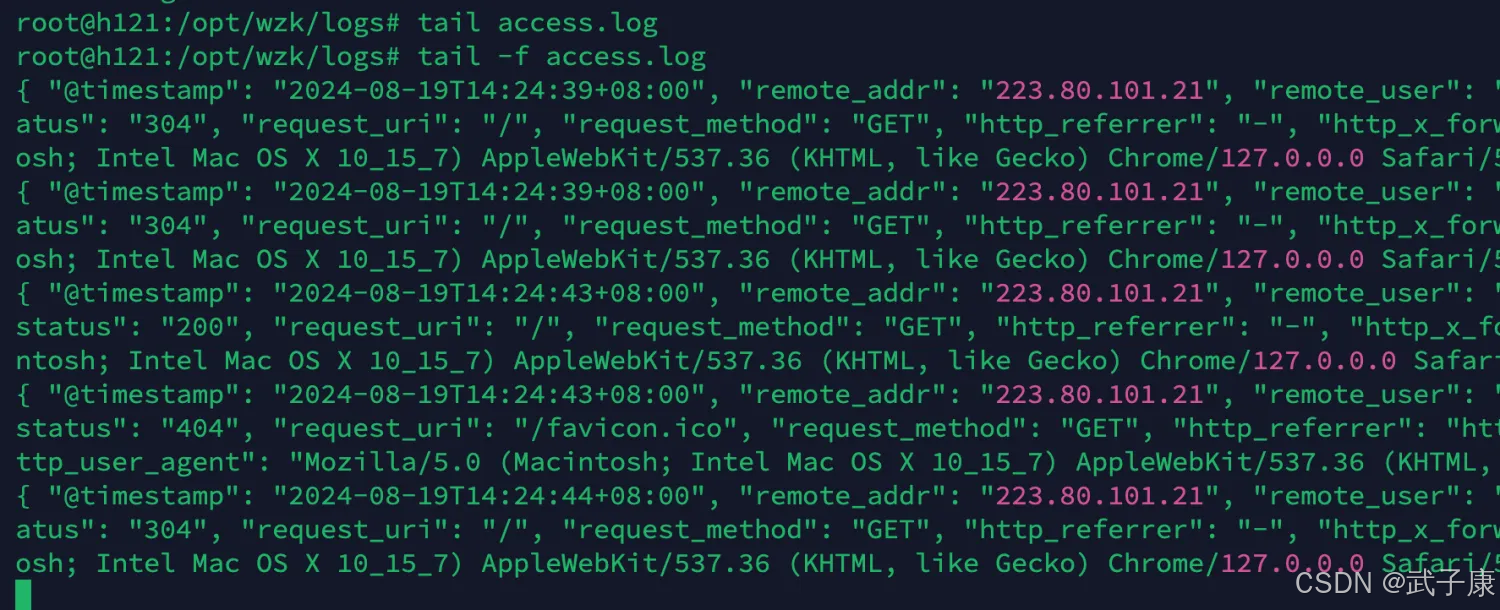Click the timestamp value ending 14:24:44+08:00

coord(490,496)
